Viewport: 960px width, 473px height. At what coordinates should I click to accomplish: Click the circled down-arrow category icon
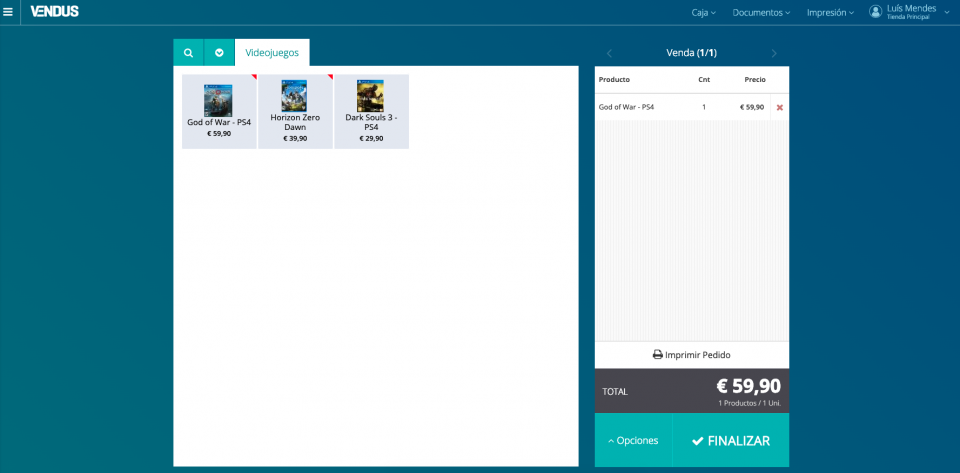[219, 53]
